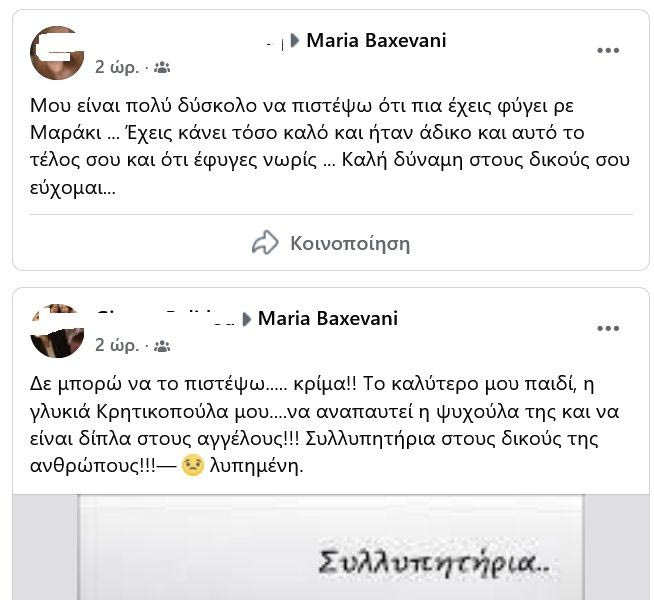Click the '2 ώρ.' timestamp on the second post
The image size is (654, 600).
[117, 346]
